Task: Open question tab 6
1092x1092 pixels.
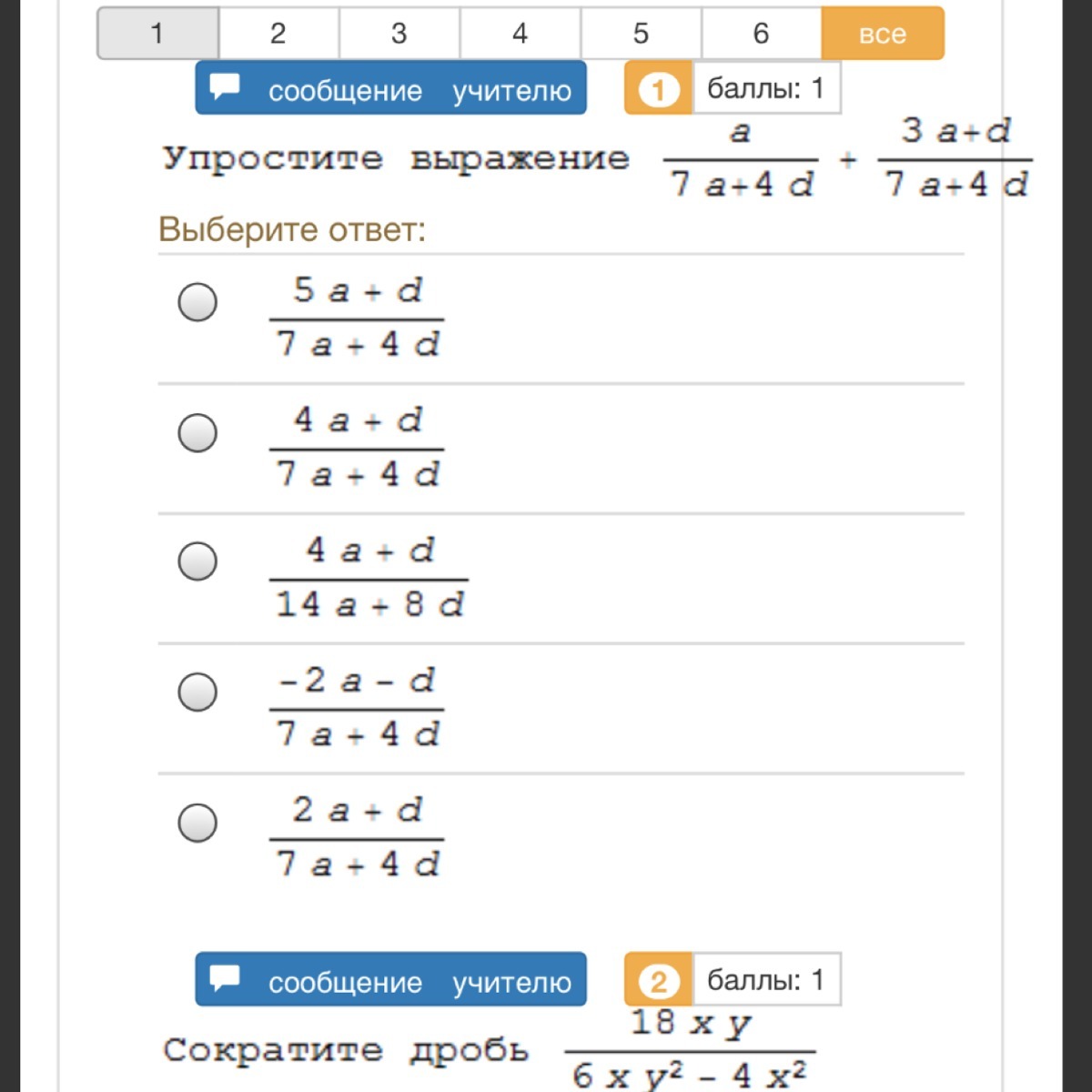Action: [x=761, y=34]
